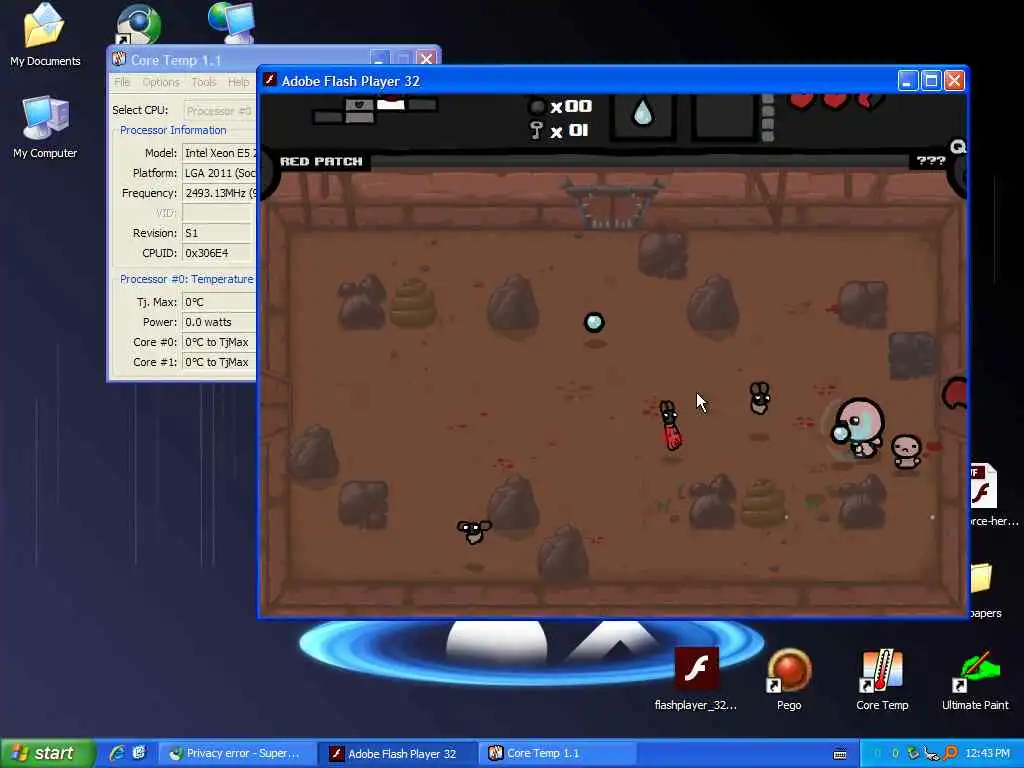This screenshot has width=1024, height=768.
Task: Click the fly enemy with red blood trail
Action: click(x=669, y=425)
